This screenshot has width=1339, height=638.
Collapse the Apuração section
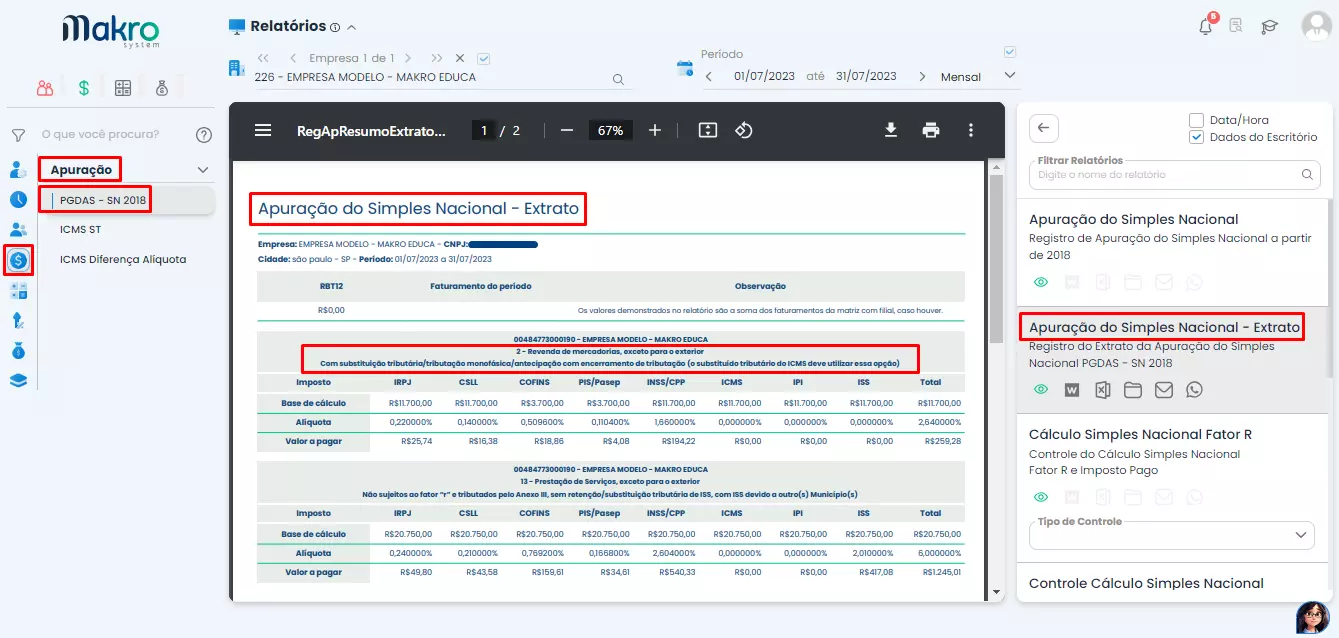coord(203,170)
